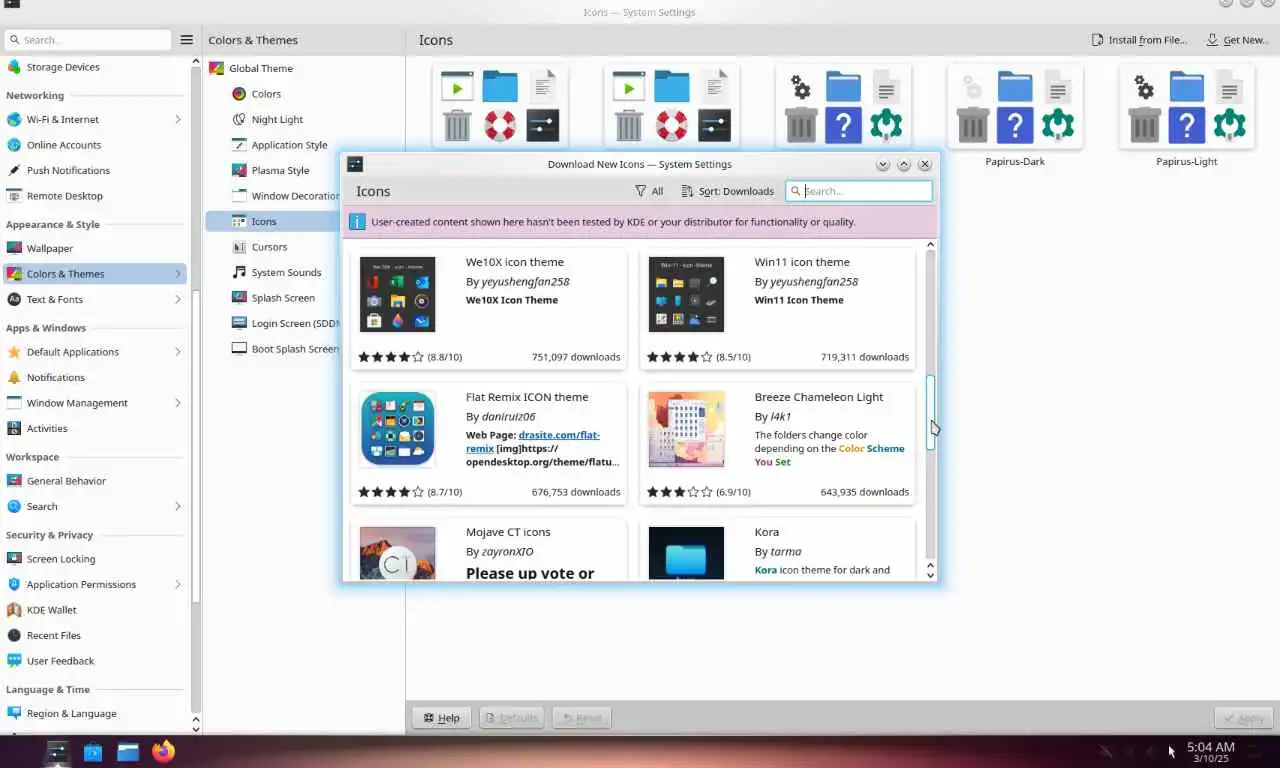Click the info banner icon
1280x768 pixels.
tap(357, 222)
